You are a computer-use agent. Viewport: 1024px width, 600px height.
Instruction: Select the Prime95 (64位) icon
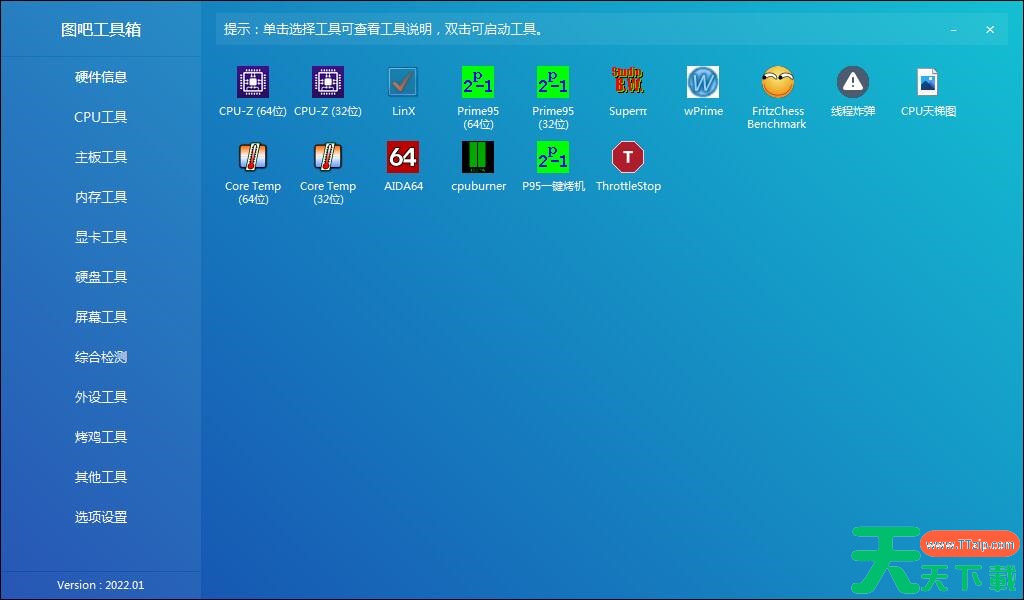click(478, 82)
